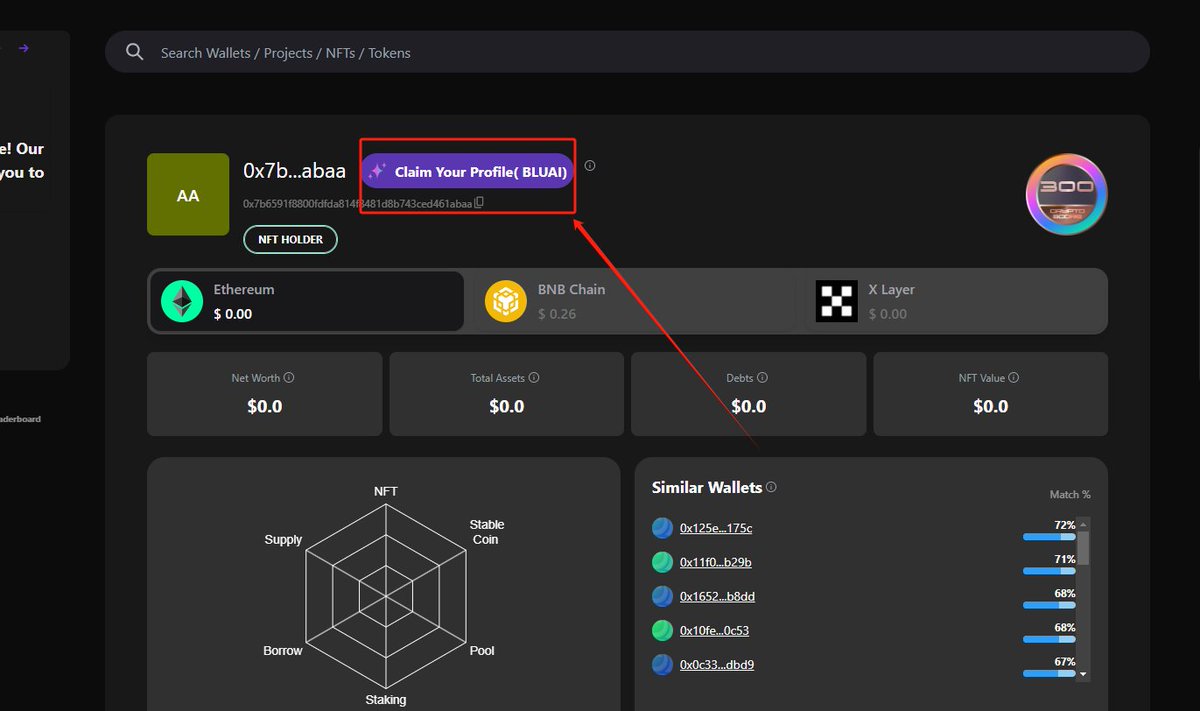Open NFT Value info icon
The height and width of the screenshot is (711, 1200).
click(1014, 378)
